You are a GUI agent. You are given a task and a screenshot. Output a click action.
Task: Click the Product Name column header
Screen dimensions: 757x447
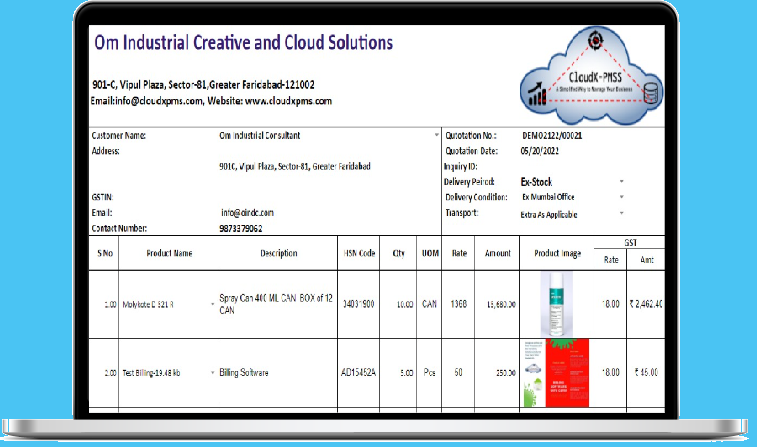click(x=169, y=253)
